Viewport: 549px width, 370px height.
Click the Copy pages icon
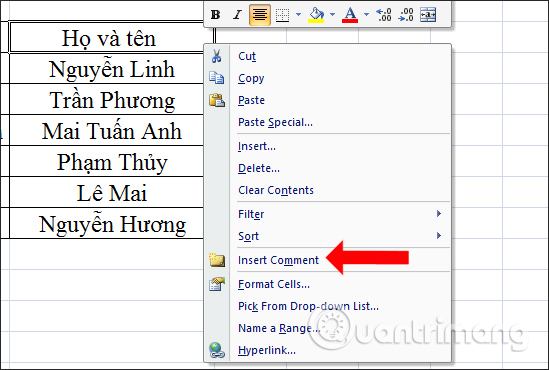click(217, 78)
